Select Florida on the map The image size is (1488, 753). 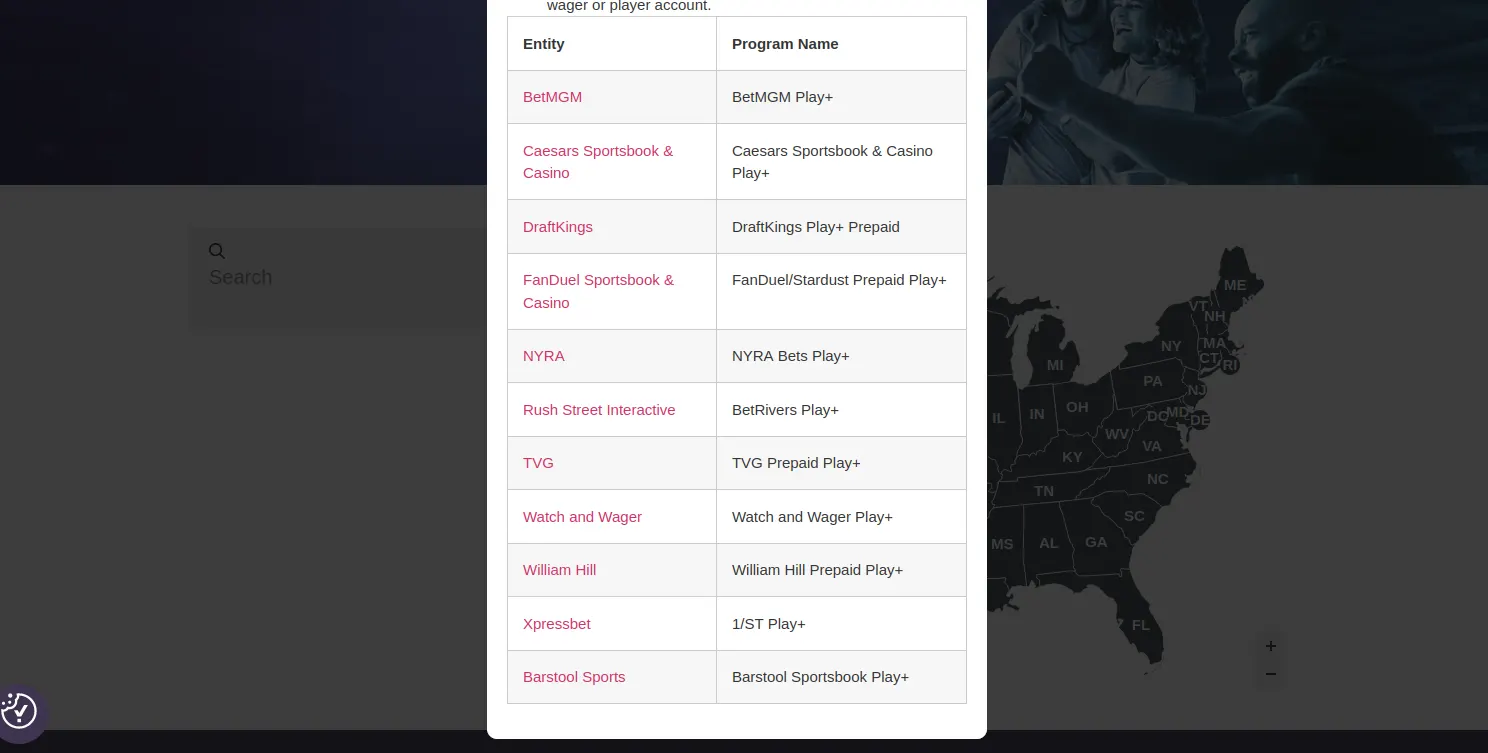tap(1140, 625)
